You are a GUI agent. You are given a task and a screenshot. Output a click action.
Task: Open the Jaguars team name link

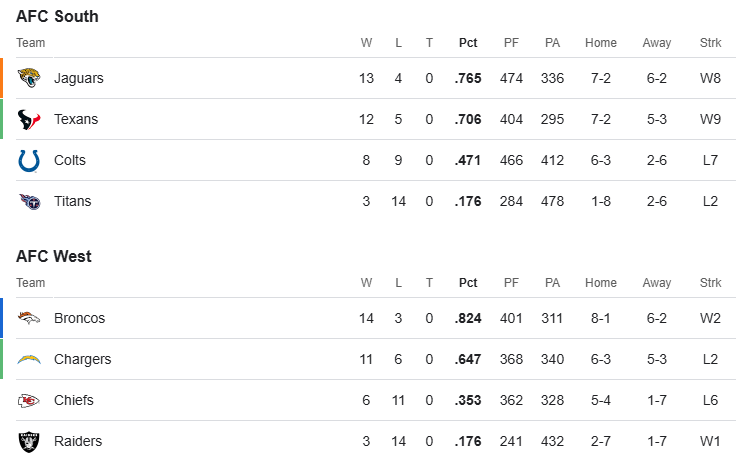[79, 78]
